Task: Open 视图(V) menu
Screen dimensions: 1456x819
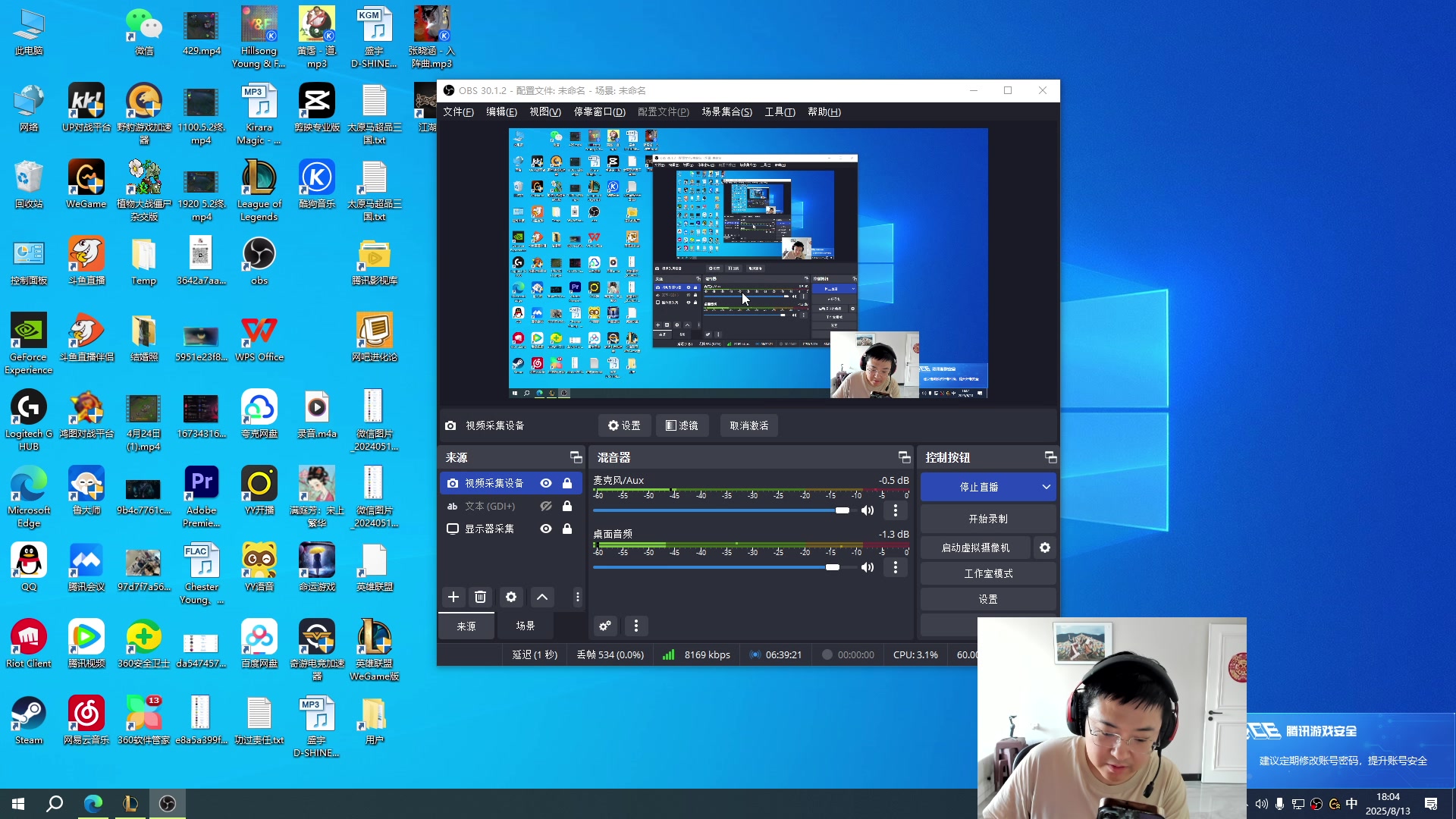Action: 545,111
